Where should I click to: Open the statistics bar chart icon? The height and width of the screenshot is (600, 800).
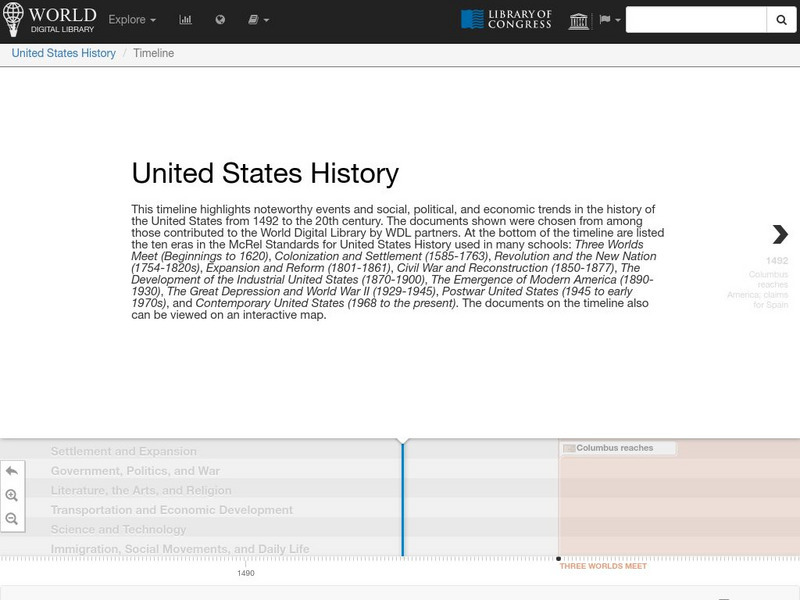185,20
